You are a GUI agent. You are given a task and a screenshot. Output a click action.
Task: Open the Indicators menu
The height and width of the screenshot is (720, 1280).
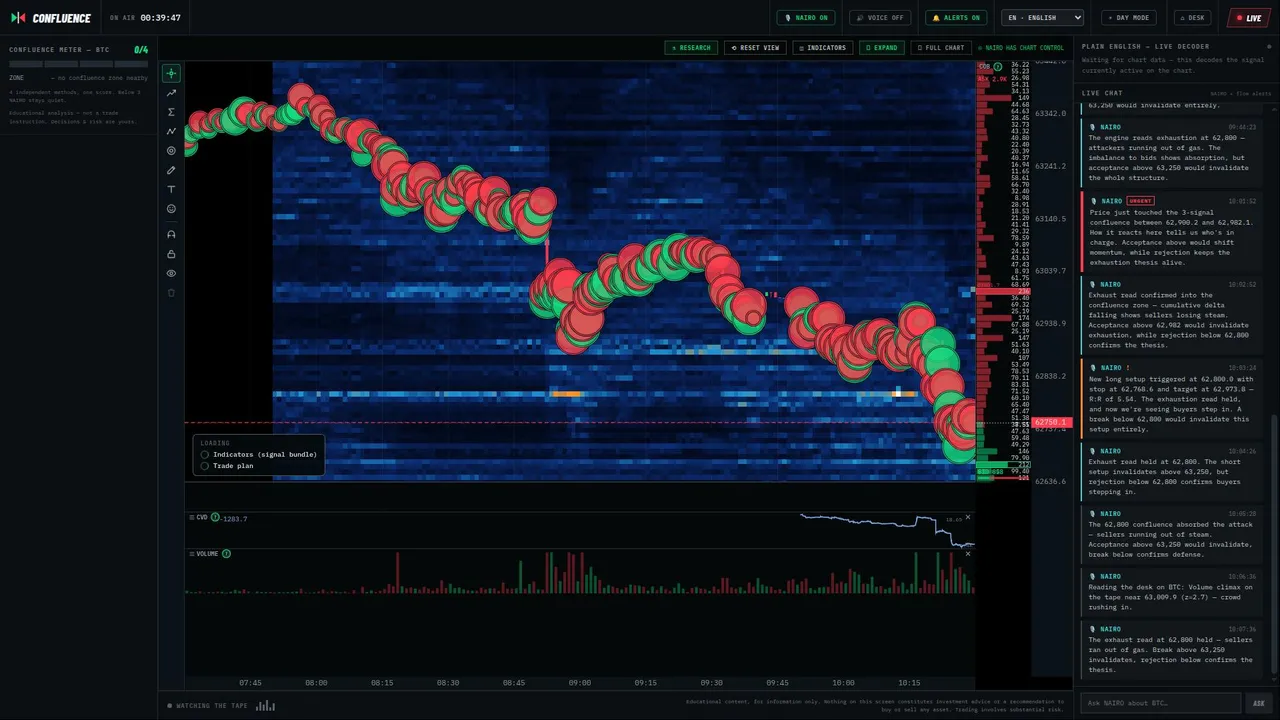(x=822, y=48)
